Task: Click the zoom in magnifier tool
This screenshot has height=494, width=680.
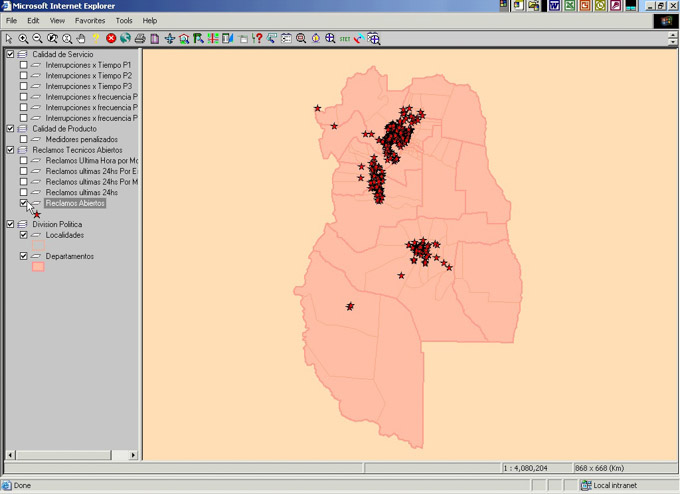Action: [x=23, y=39]
